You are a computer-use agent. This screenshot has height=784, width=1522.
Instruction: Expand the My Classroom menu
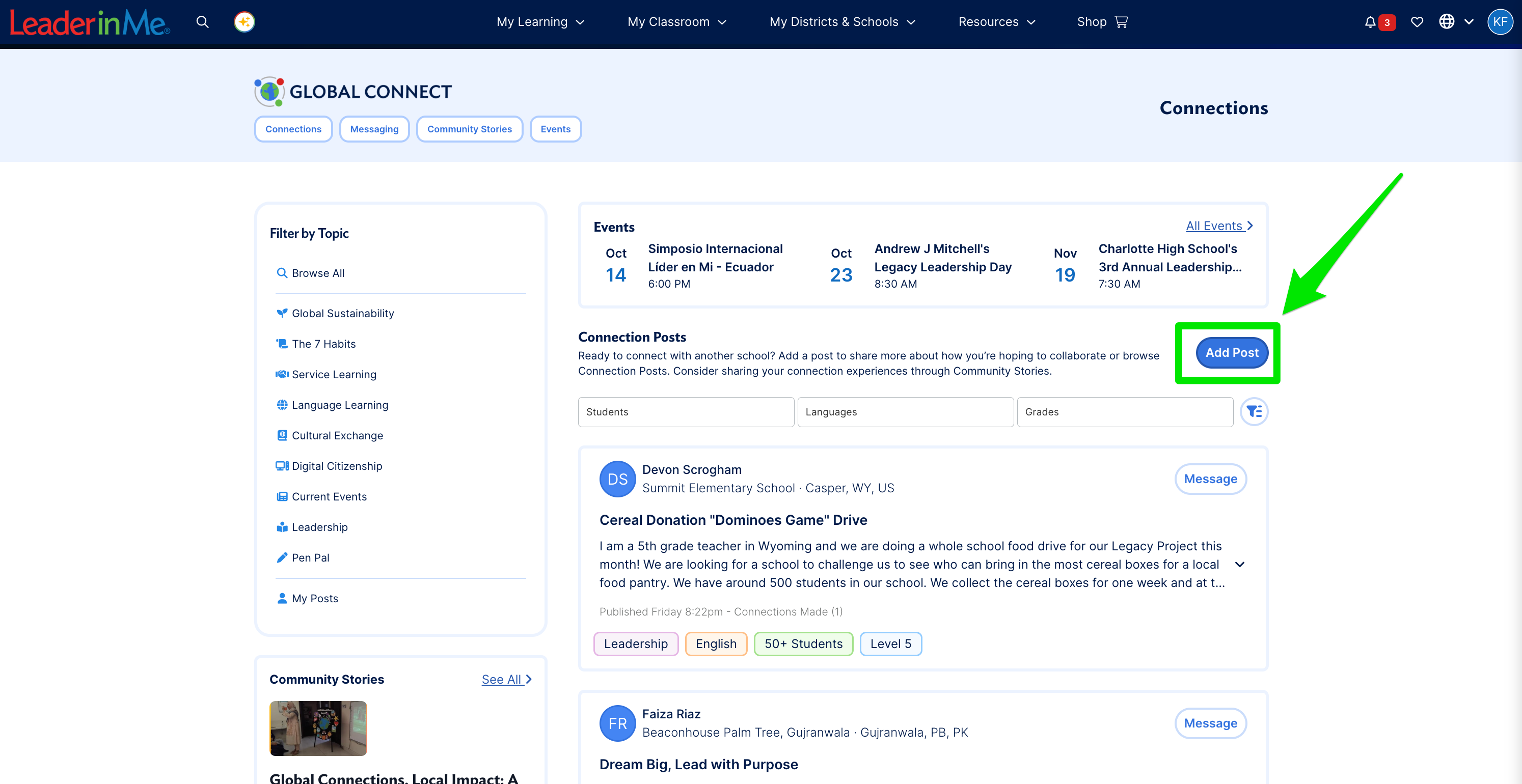677,22
